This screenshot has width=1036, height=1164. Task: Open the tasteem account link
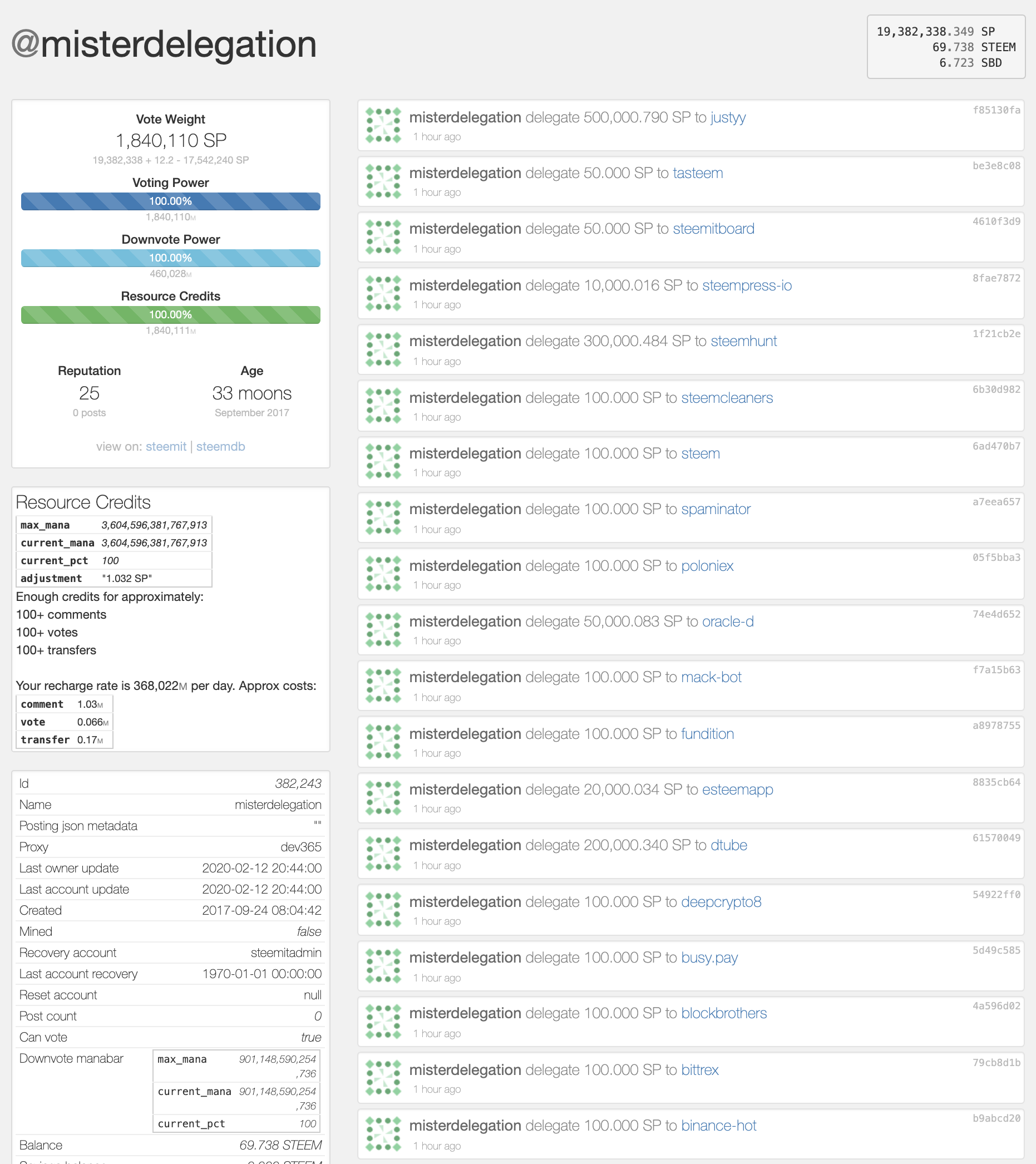698,173
